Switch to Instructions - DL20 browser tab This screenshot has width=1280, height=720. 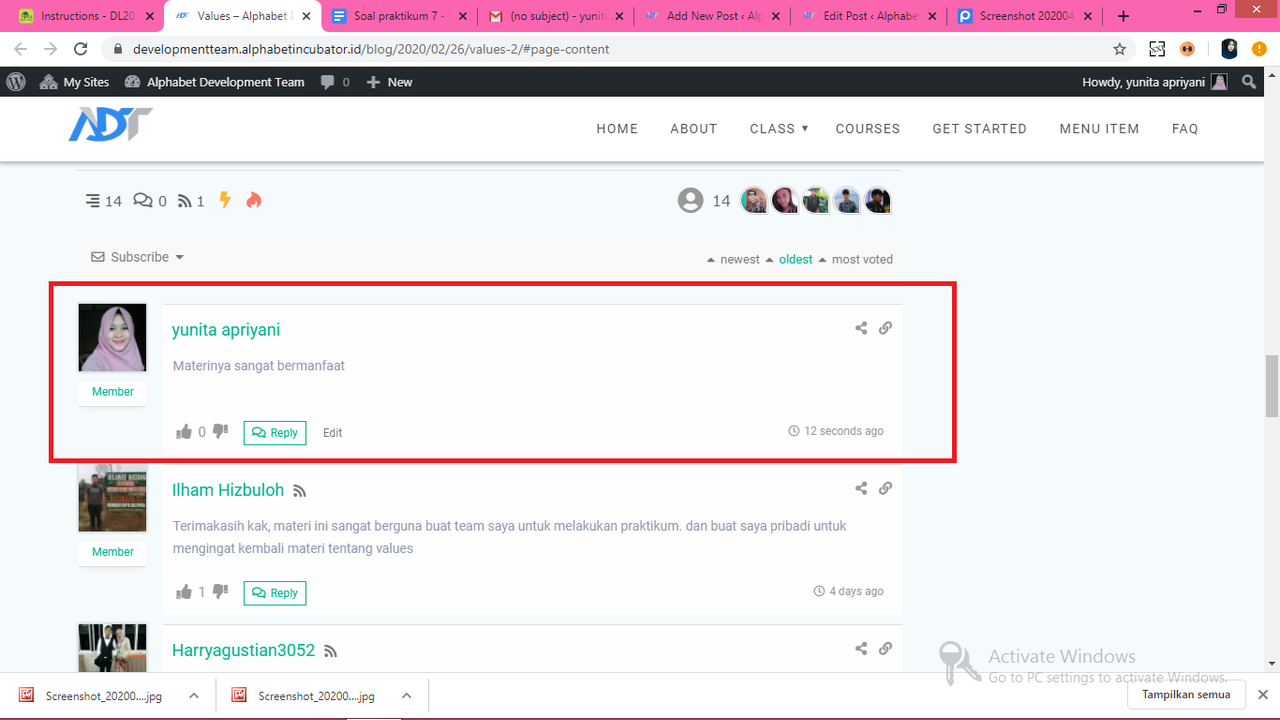click(85, 16)
